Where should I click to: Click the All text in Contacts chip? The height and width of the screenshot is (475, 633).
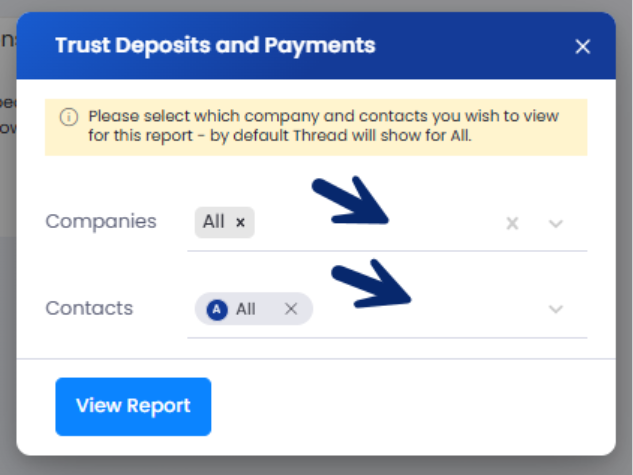pos(246,310)
